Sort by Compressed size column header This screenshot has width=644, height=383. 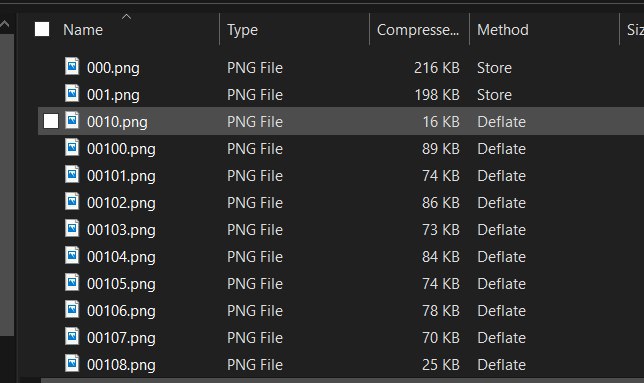pos(418,30)
